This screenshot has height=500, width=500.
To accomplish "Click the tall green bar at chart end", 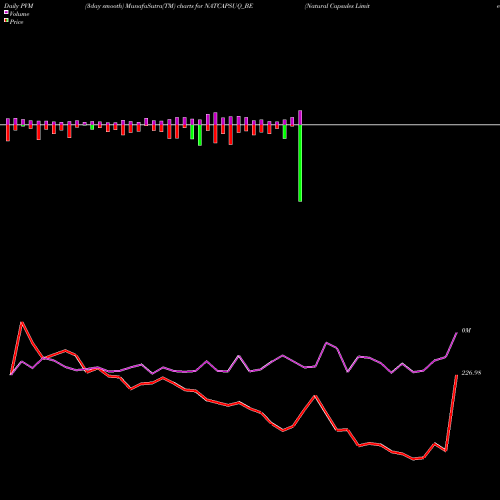I will tap(300, 163).
